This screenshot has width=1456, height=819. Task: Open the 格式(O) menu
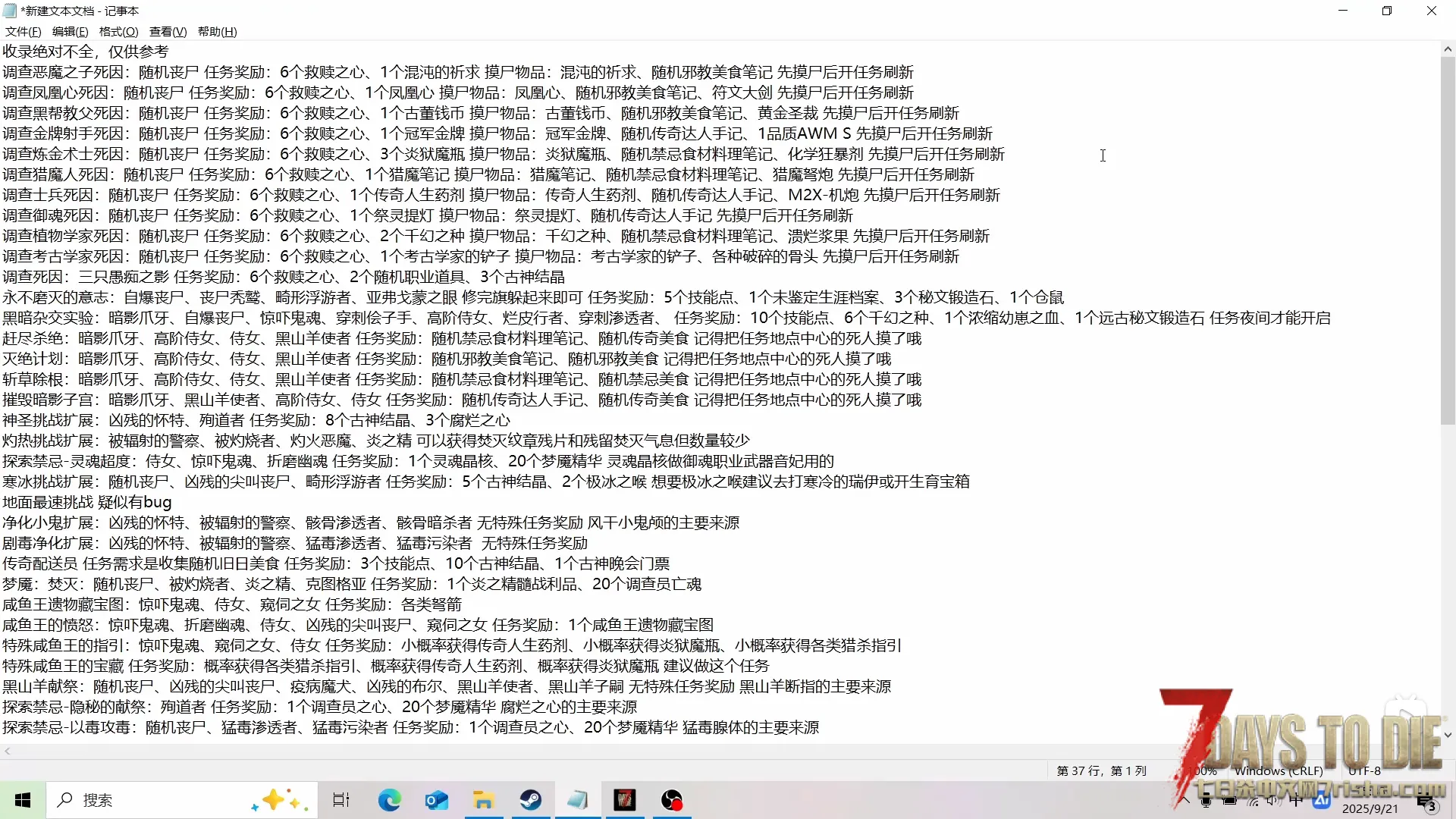118,31
